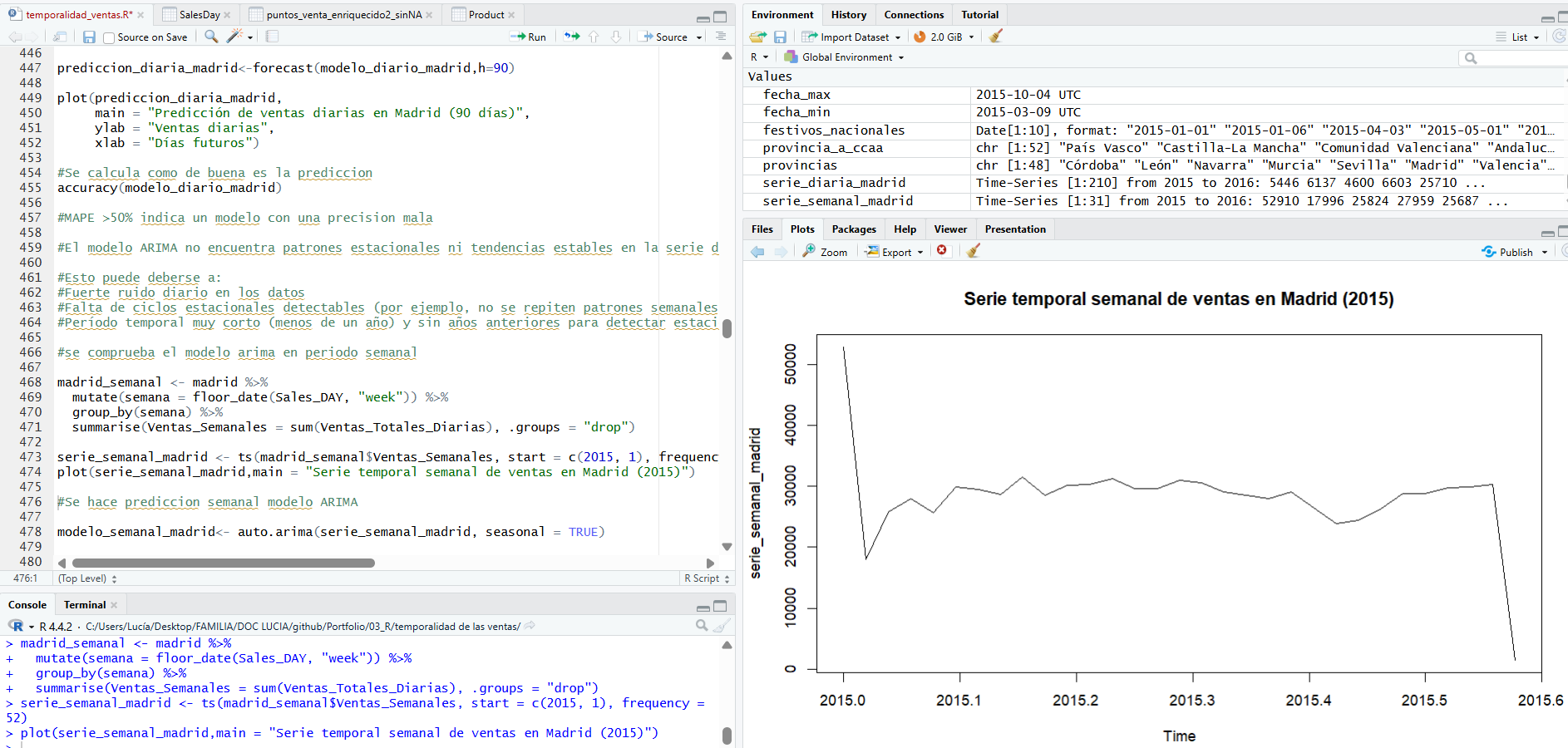Clear all plots with the broom icon

coord(974,251)
